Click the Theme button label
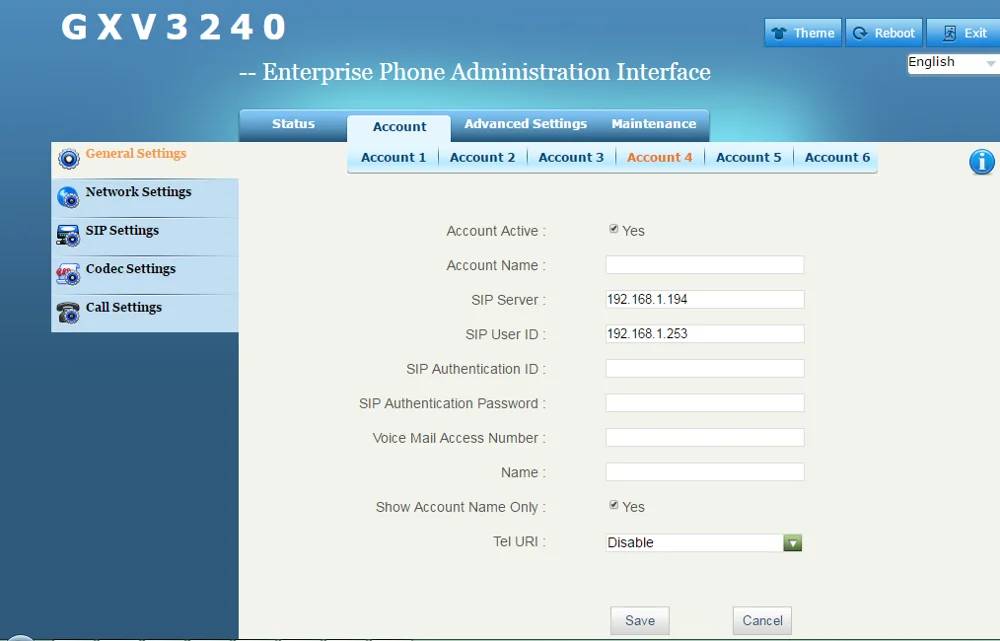Viewport: 1000px width, 641px height. click(814, 33)
